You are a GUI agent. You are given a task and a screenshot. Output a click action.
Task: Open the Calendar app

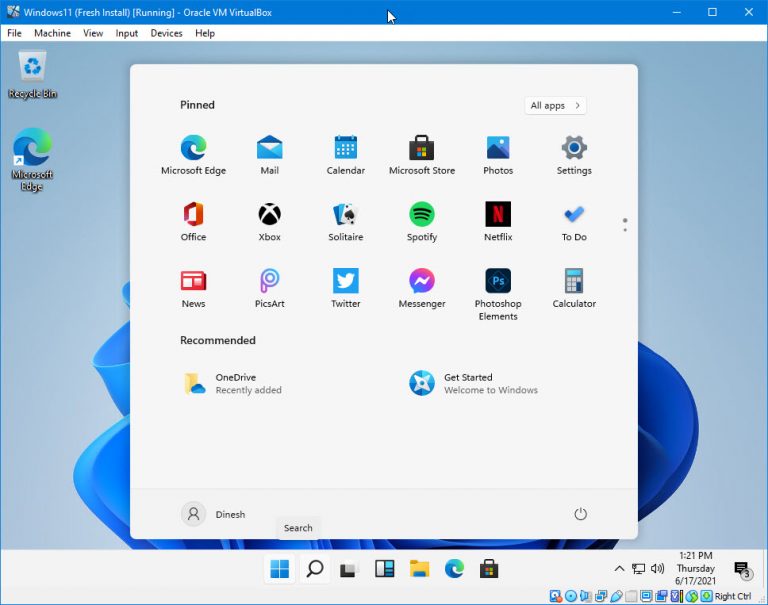point(346,155)
